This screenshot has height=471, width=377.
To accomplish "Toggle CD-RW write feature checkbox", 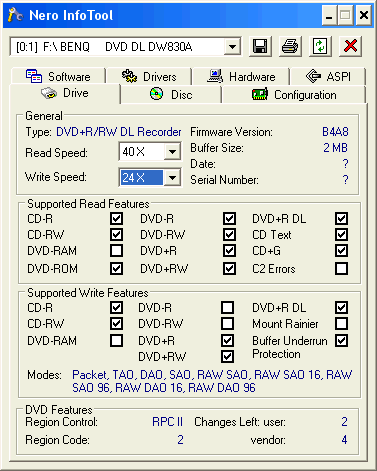I will point(116,323).
